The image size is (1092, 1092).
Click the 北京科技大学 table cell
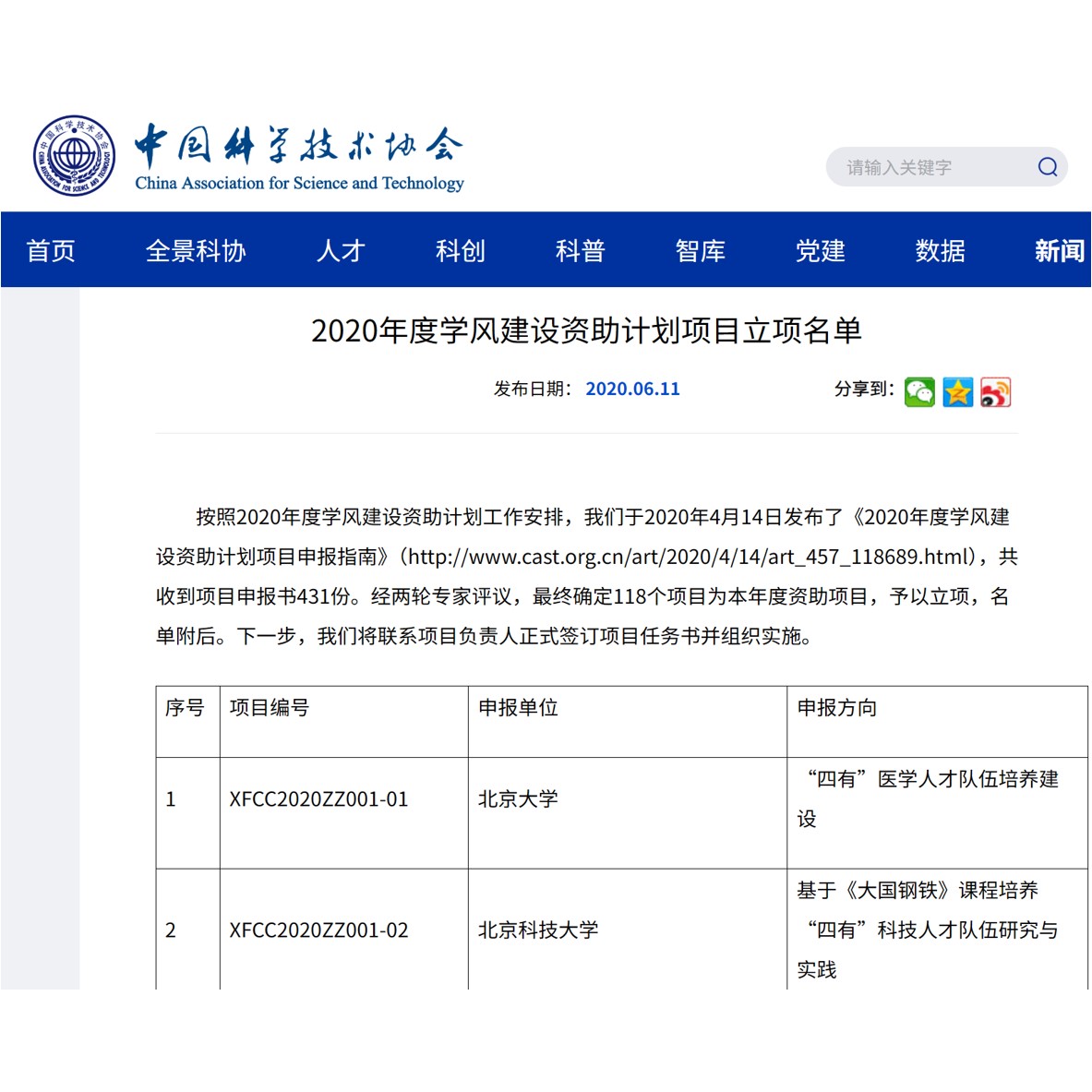(x=538, y=930)
